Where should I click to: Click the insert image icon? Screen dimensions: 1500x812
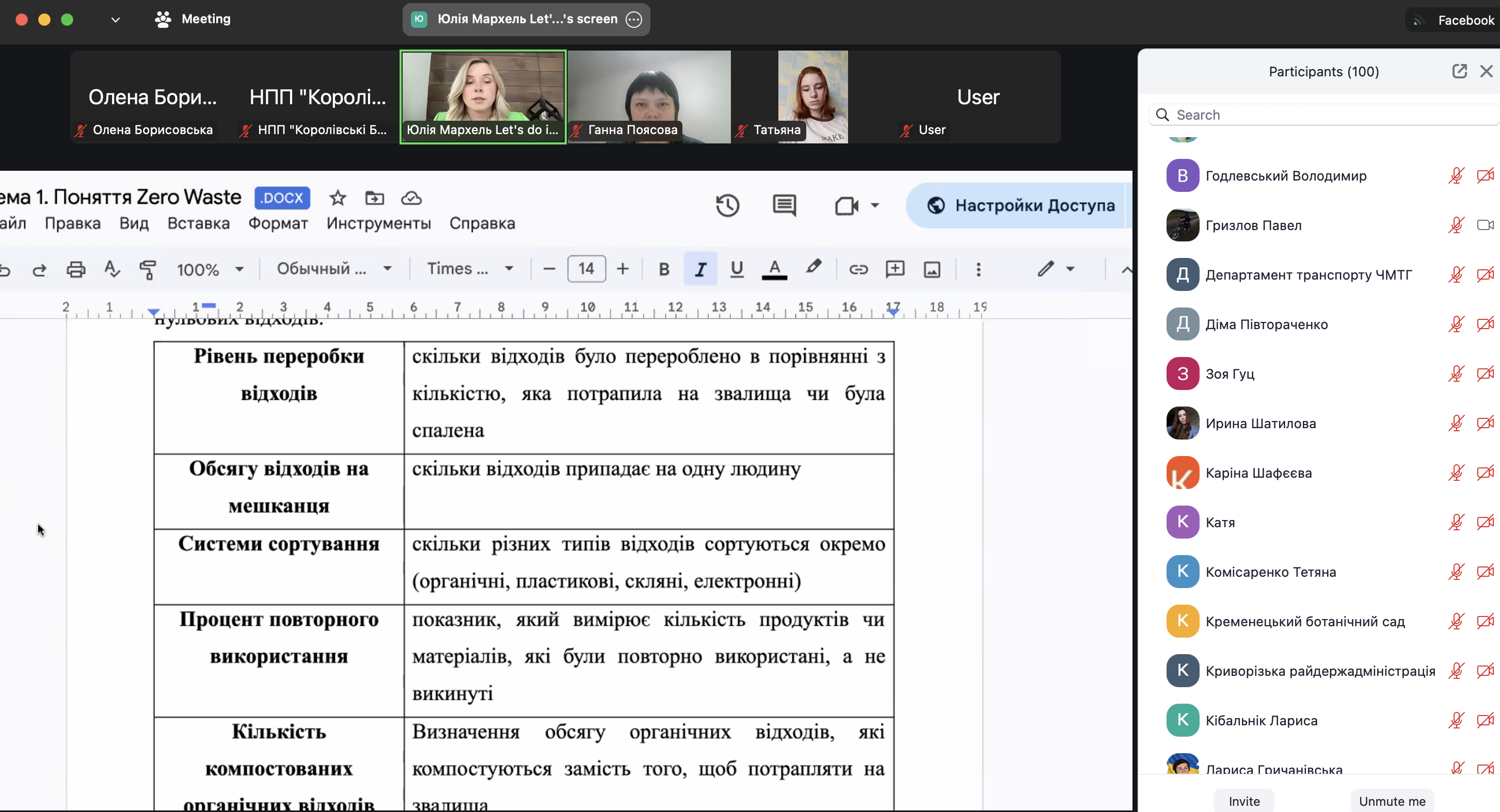932,269
